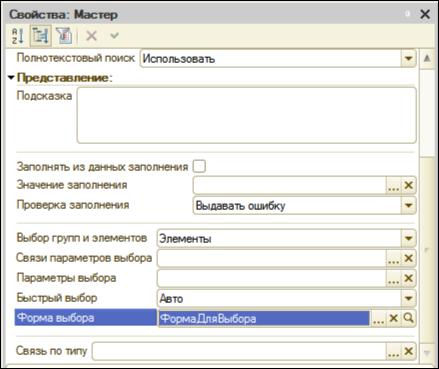
Task: Click the scrollbar down arrow
Action: (x=427, y=353)
